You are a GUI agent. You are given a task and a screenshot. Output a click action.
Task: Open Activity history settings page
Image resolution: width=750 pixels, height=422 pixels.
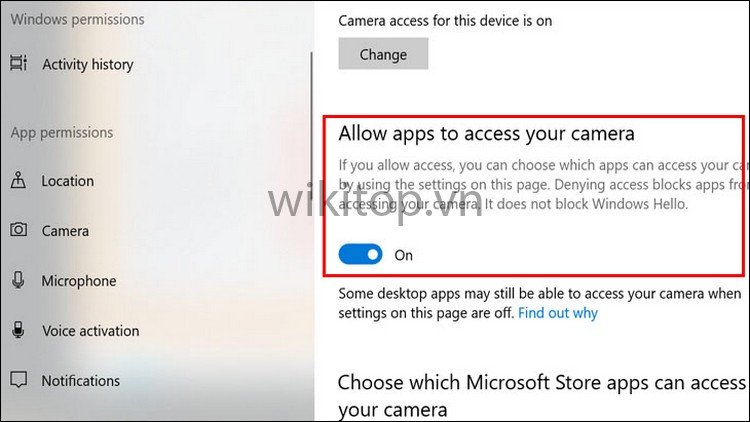click(x=88, y=64)
